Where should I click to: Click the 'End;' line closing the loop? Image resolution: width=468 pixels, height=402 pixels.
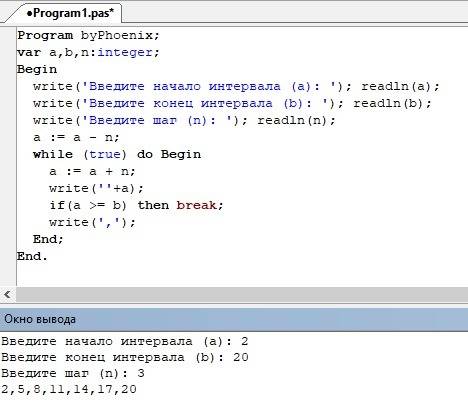[48, 239]
